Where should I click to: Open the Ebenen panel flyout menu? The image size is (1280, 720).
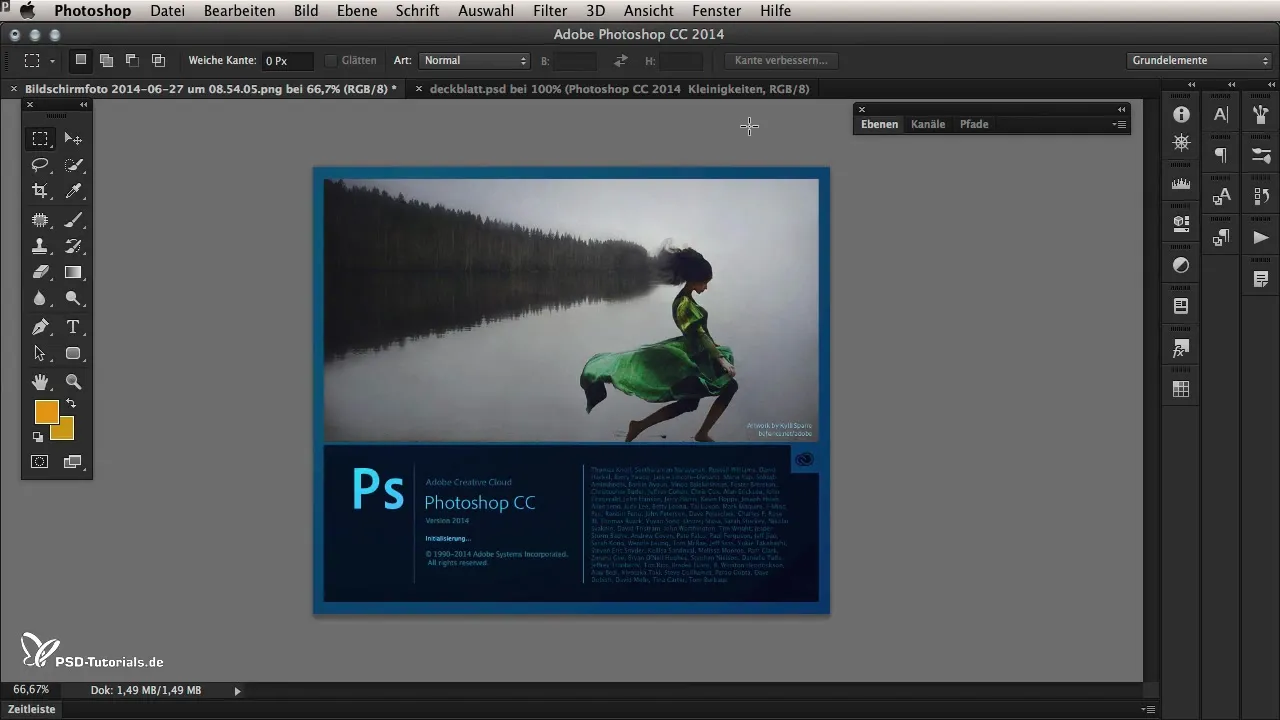[1120, 124]
